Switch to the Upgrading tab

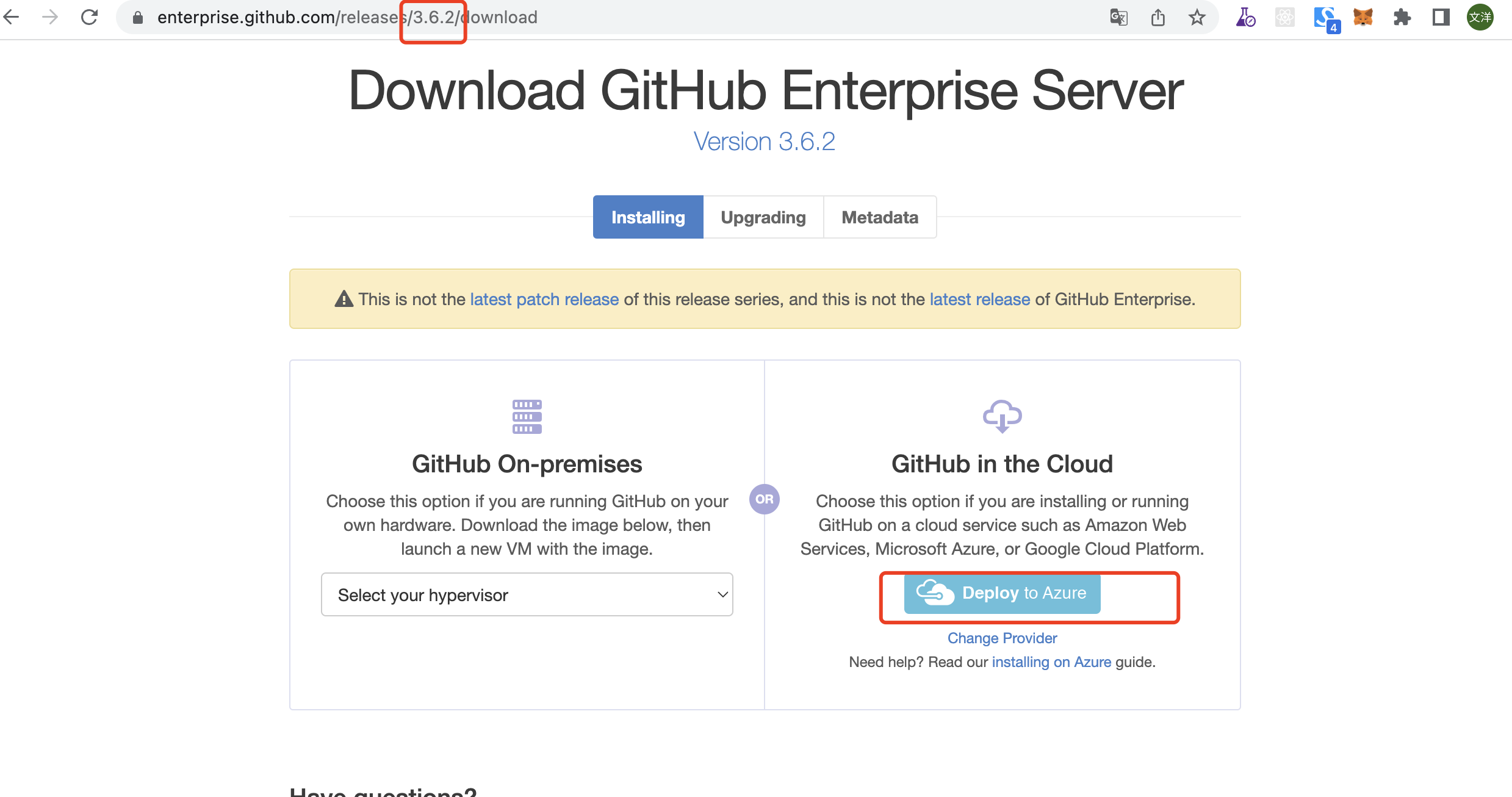click(x=763, y=217)
